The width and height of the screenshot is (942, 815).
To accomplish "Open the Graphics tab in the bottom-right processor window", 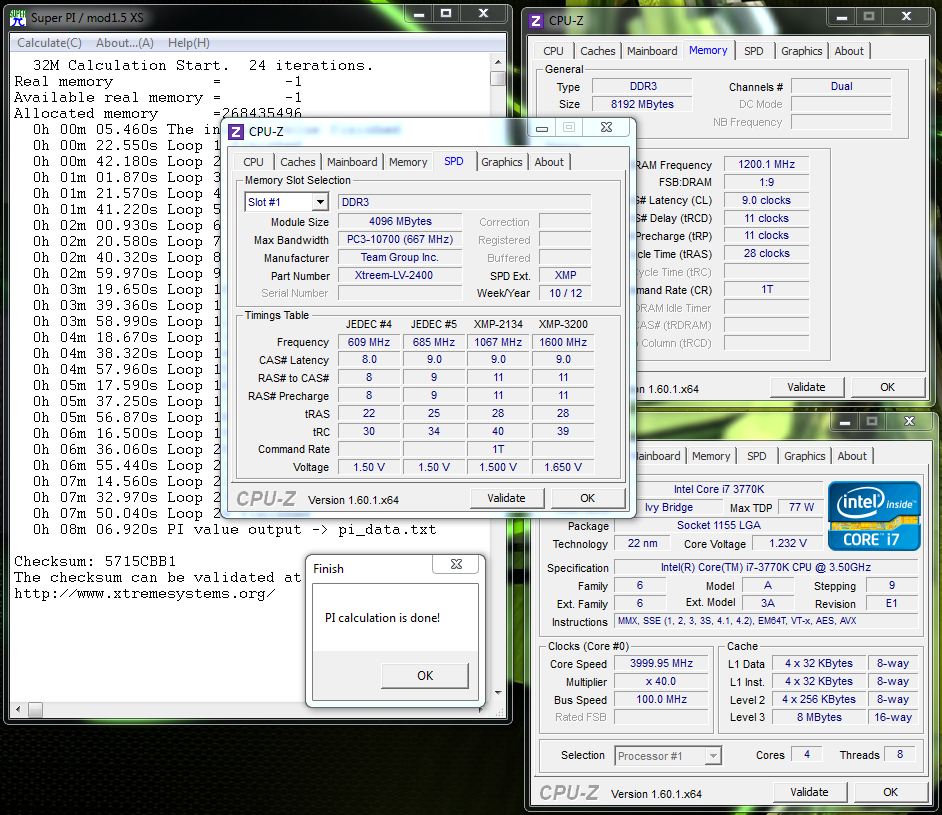I will tap(804, 456).
